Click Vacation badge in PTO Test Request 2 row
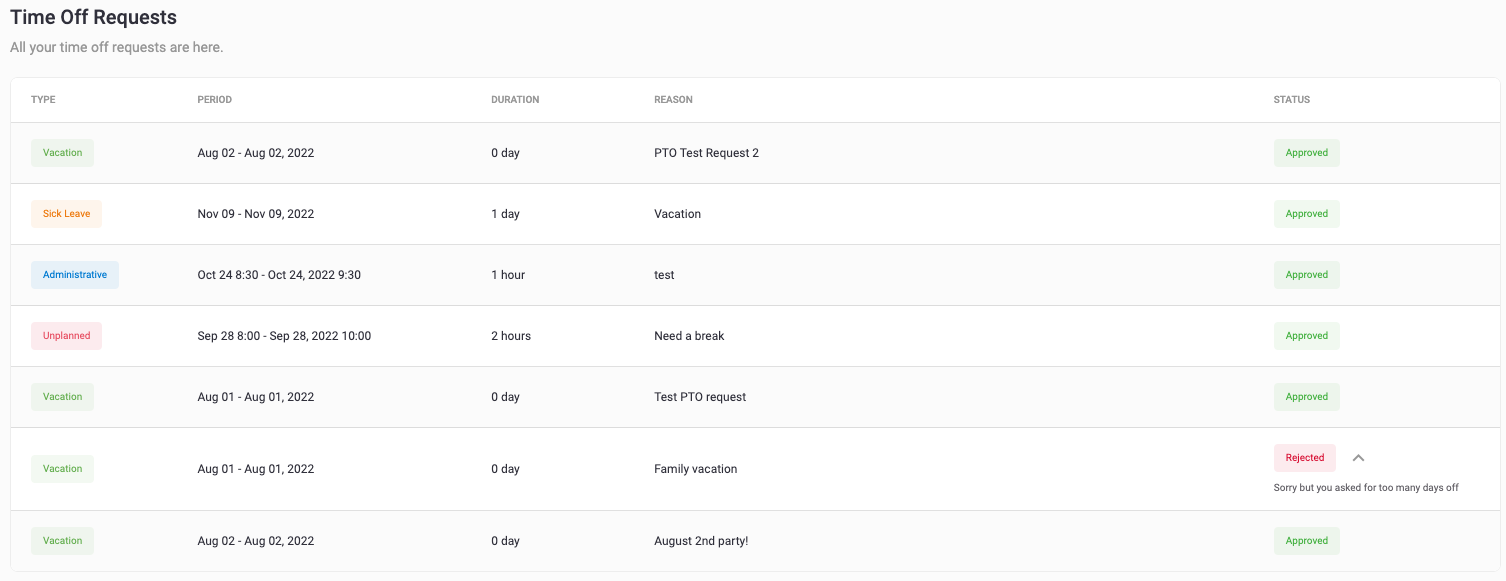 click(x=62, y=153)
